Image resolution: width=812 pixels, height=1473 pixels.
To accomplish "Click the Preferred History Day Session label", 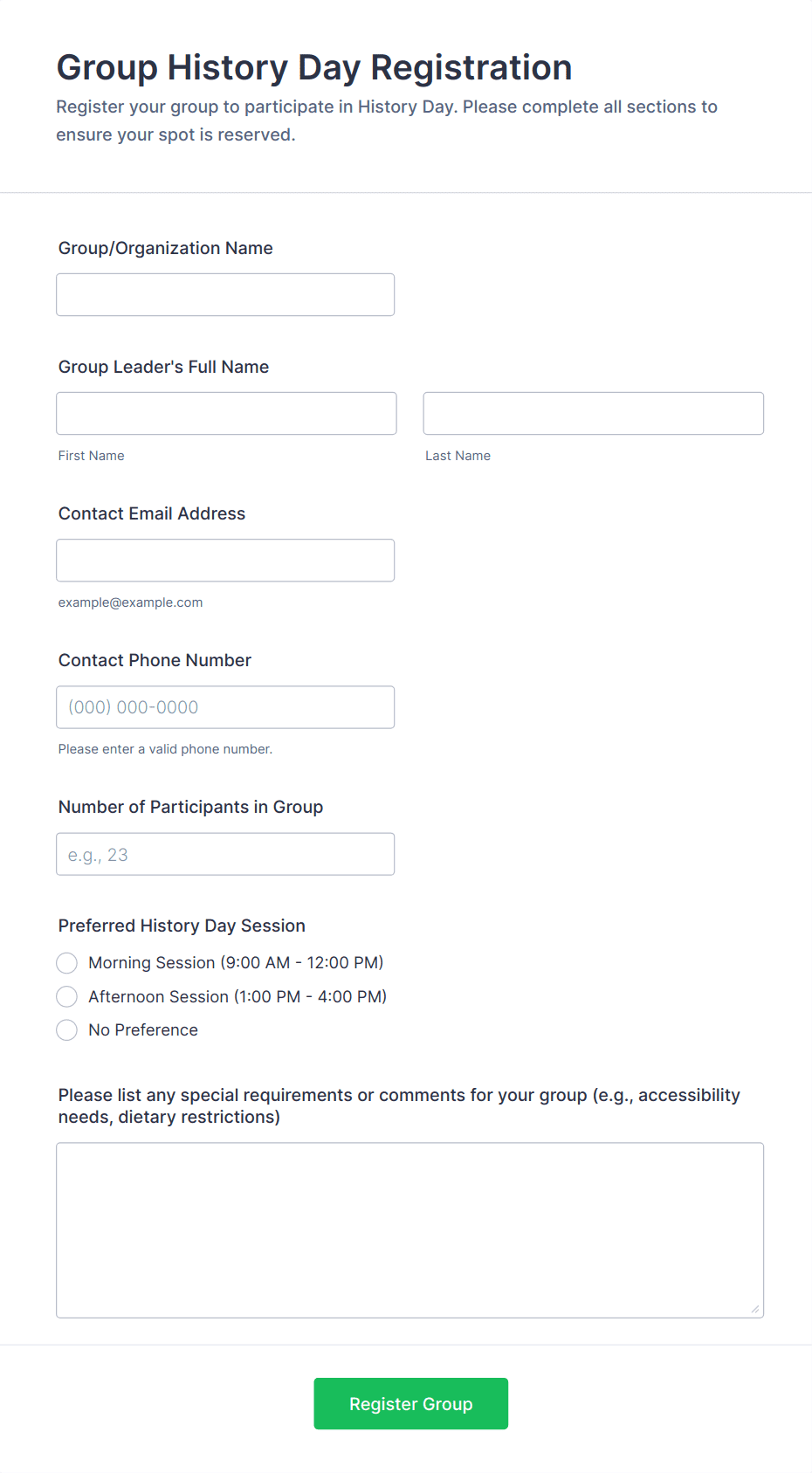I will pos(182,926).
